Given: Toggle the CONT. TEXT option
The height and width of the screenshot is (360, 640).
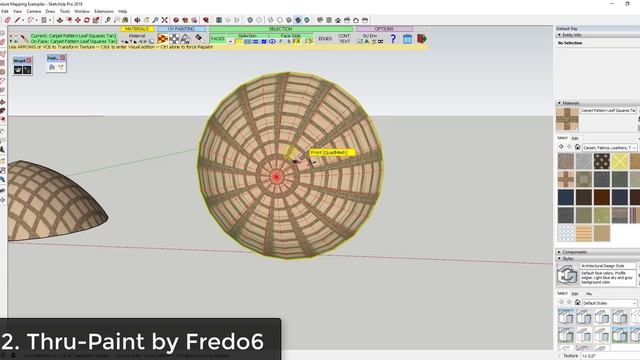Looking at the screenshot, I should [344, 39].
